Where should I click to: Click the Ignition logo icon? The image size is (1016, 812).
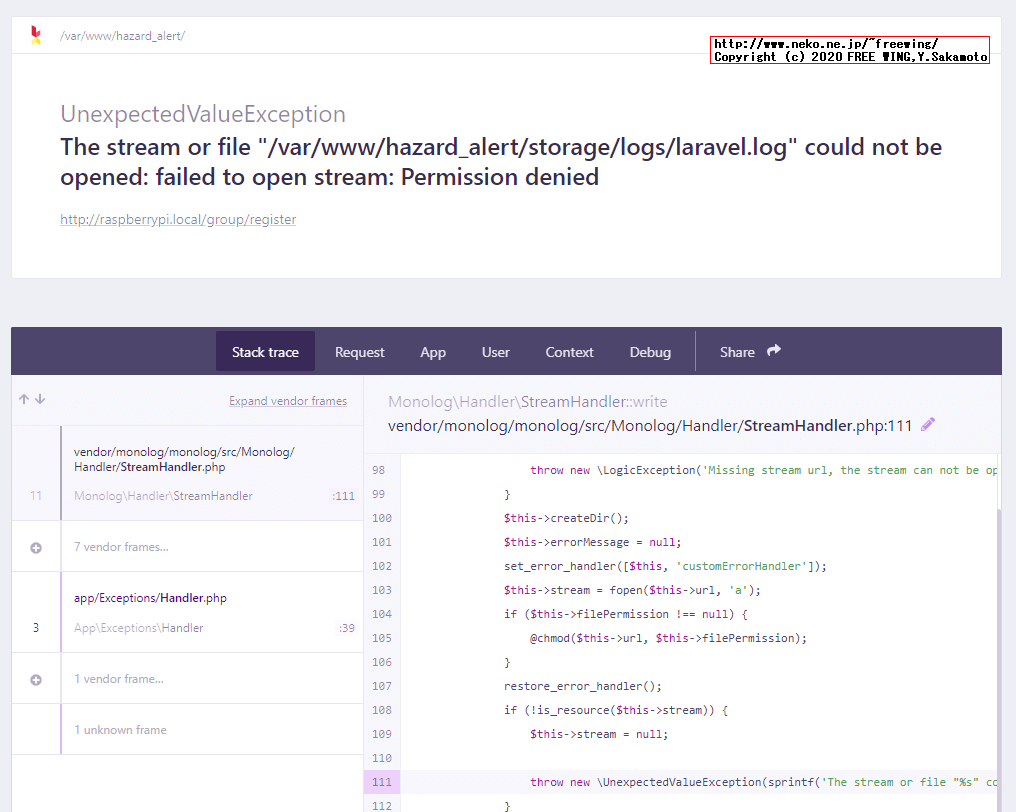(36, 35)
